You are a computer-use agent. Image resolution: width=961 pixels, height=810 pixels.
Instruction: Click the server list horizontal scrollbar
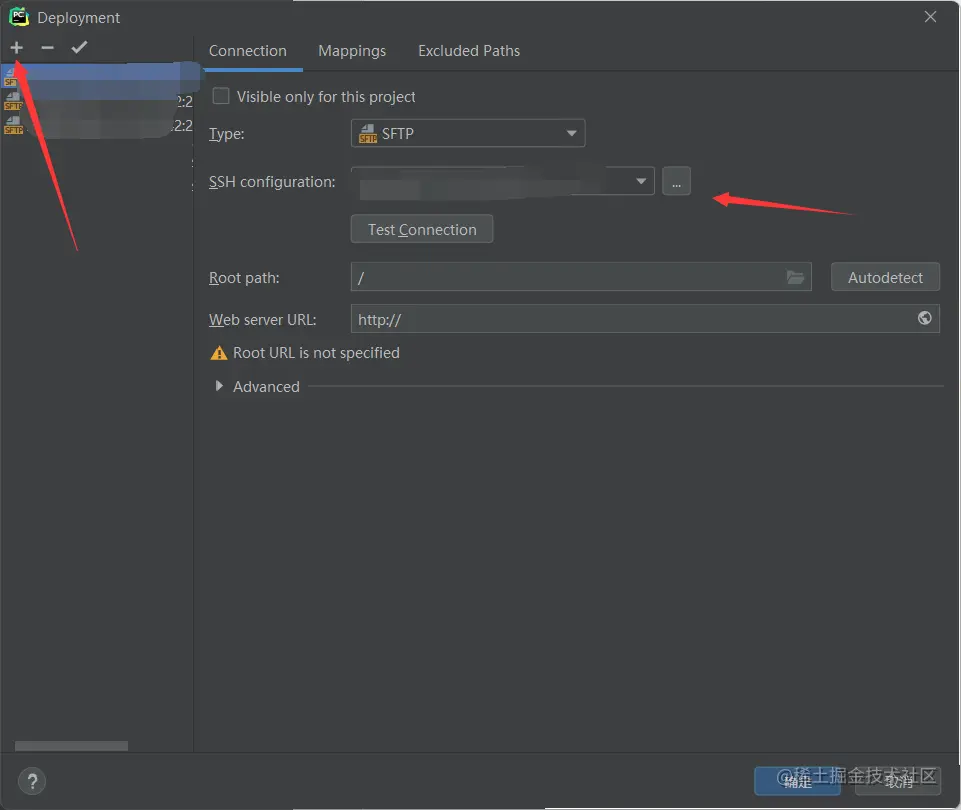(x=71, y=746)
